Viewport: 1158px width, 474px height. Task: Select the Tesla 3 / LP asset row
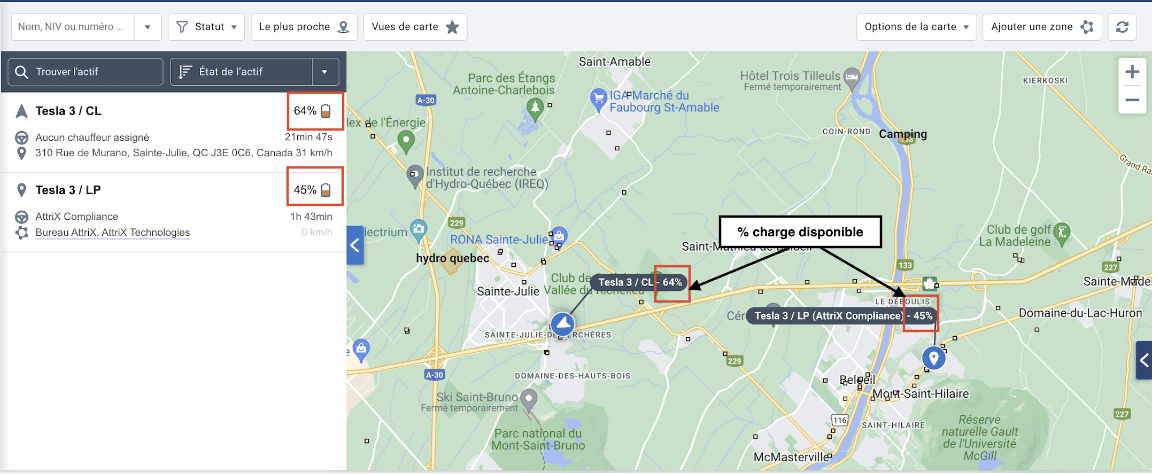174,212
